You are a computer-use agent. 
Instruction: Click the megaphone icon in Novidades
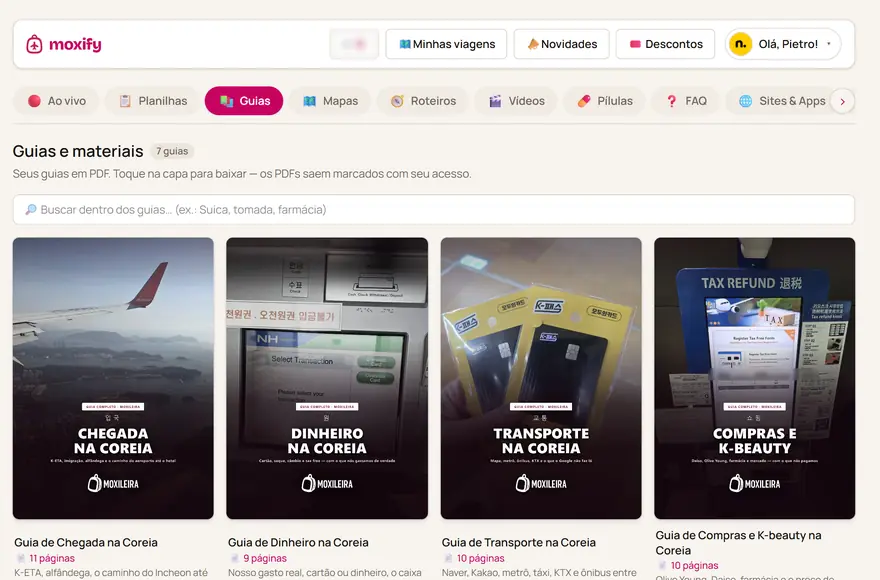coord(533,44)
